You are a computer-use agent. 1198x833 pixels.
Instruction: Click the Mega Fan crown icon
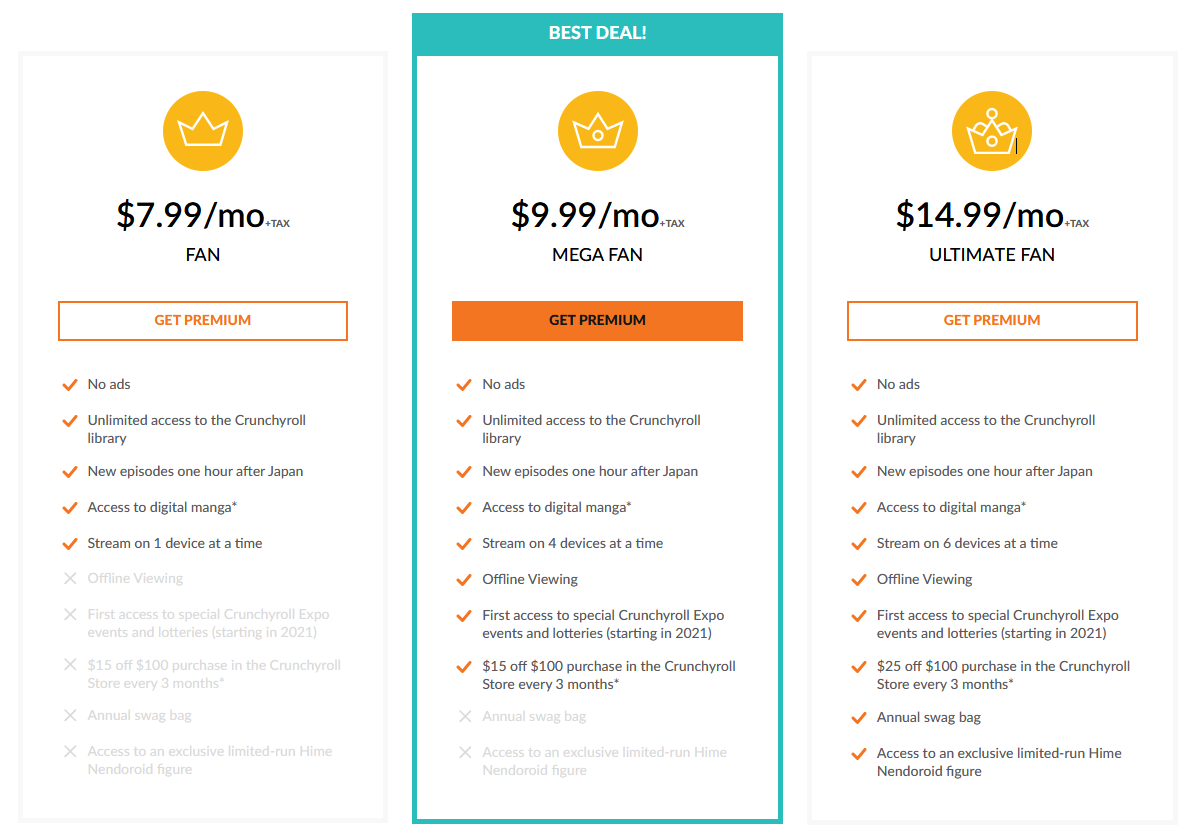(x=597, y=131)
